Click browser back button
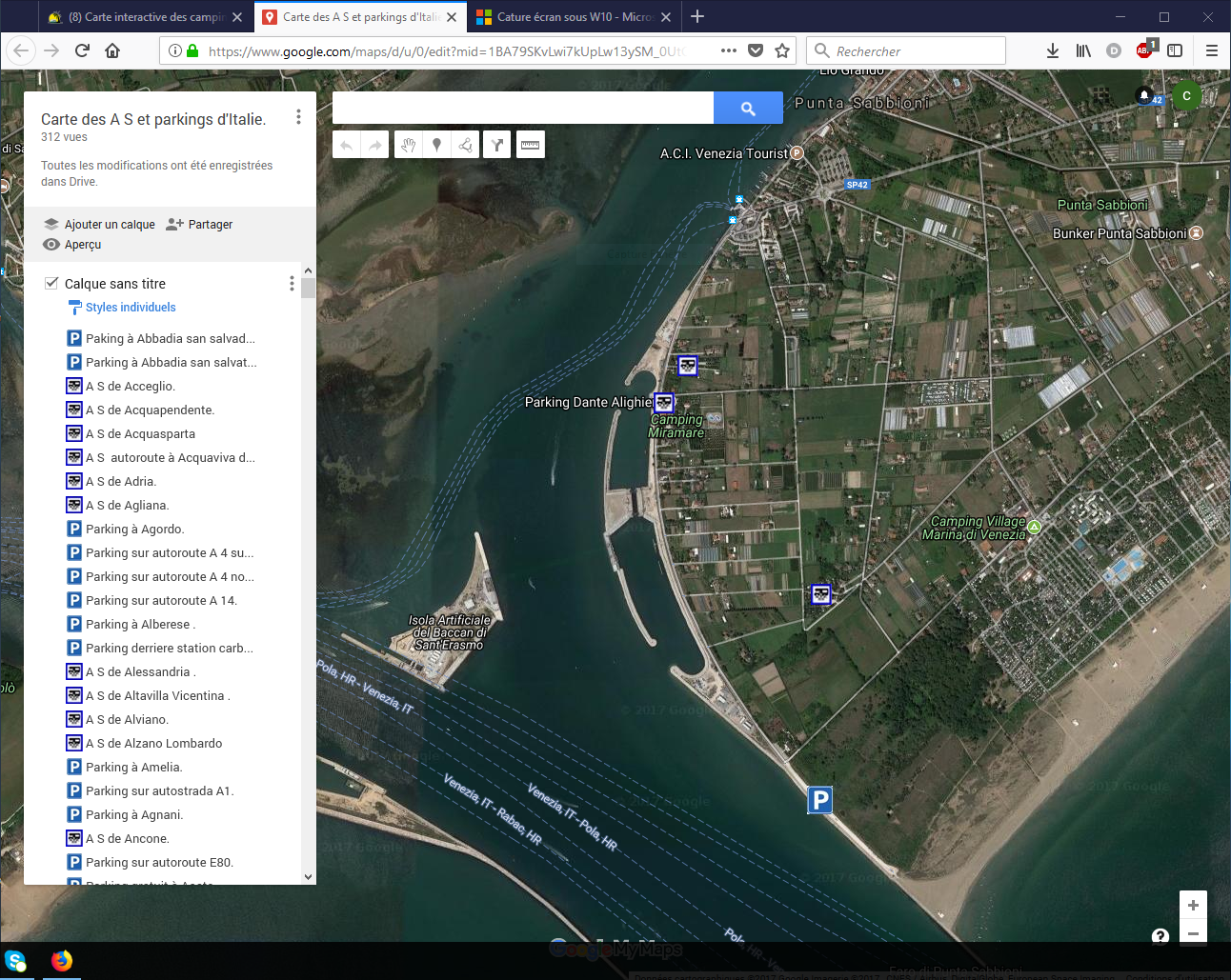Viewport: 1231px width, 980px height. pyautogui.click(x=22, y=50)
